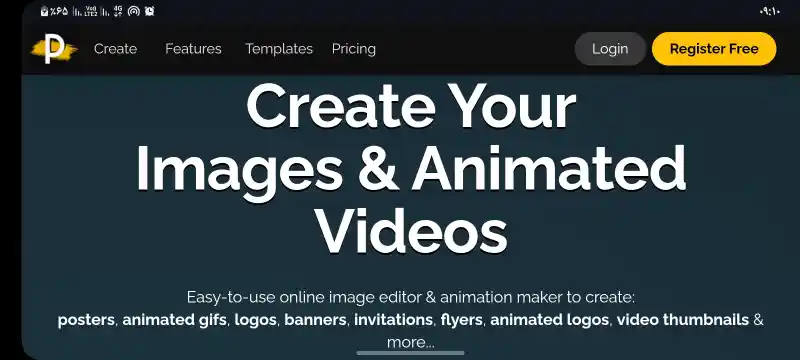Tap the hotspot status icon
The image size is (800, 360).
(134, 11)
